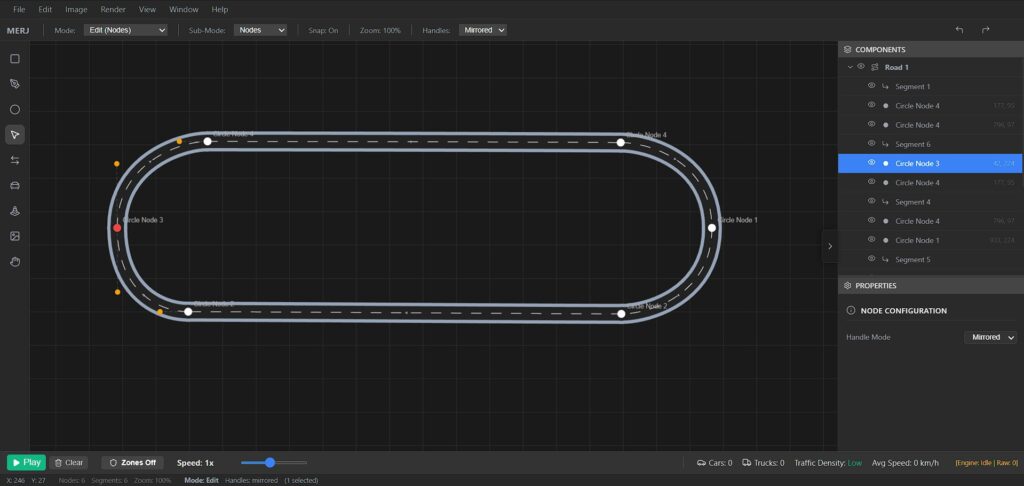Click the cars icon in bottom bar
This screenshot has width=1024, height=486.
click(701, 463)
